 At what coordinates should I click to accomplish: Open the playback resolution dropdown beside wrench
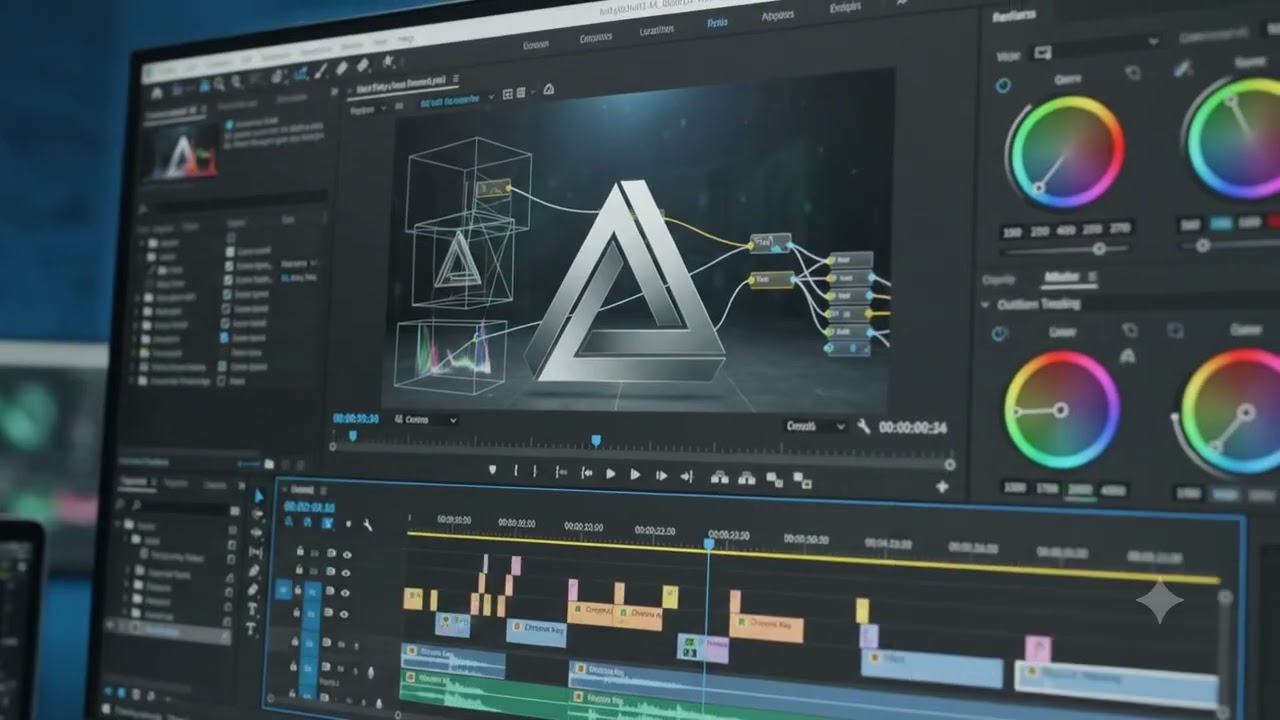coord(814,426)
